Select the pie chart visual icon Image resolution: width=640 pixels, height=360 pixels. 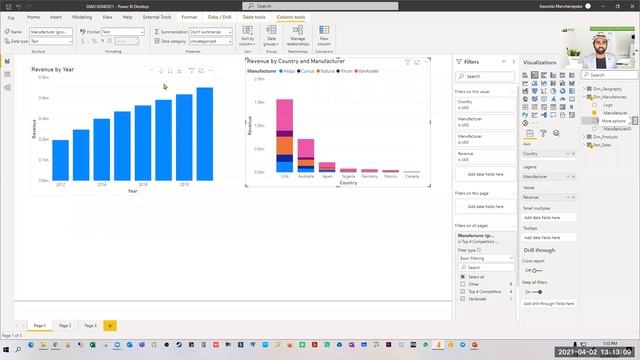coord(553,91)
